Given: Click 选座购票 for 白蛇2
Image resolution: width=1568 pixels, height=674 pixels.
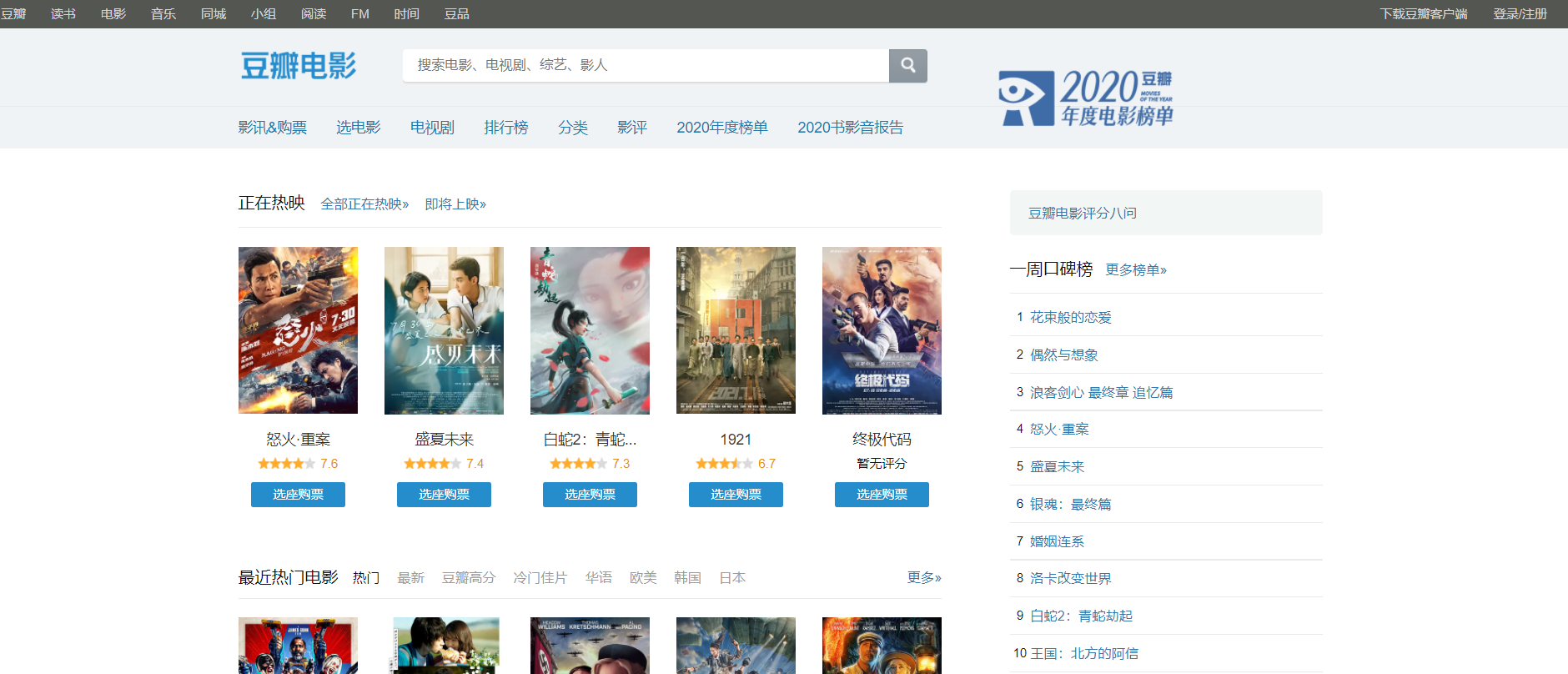Looking at the screenshot, I should click(590, 495).
